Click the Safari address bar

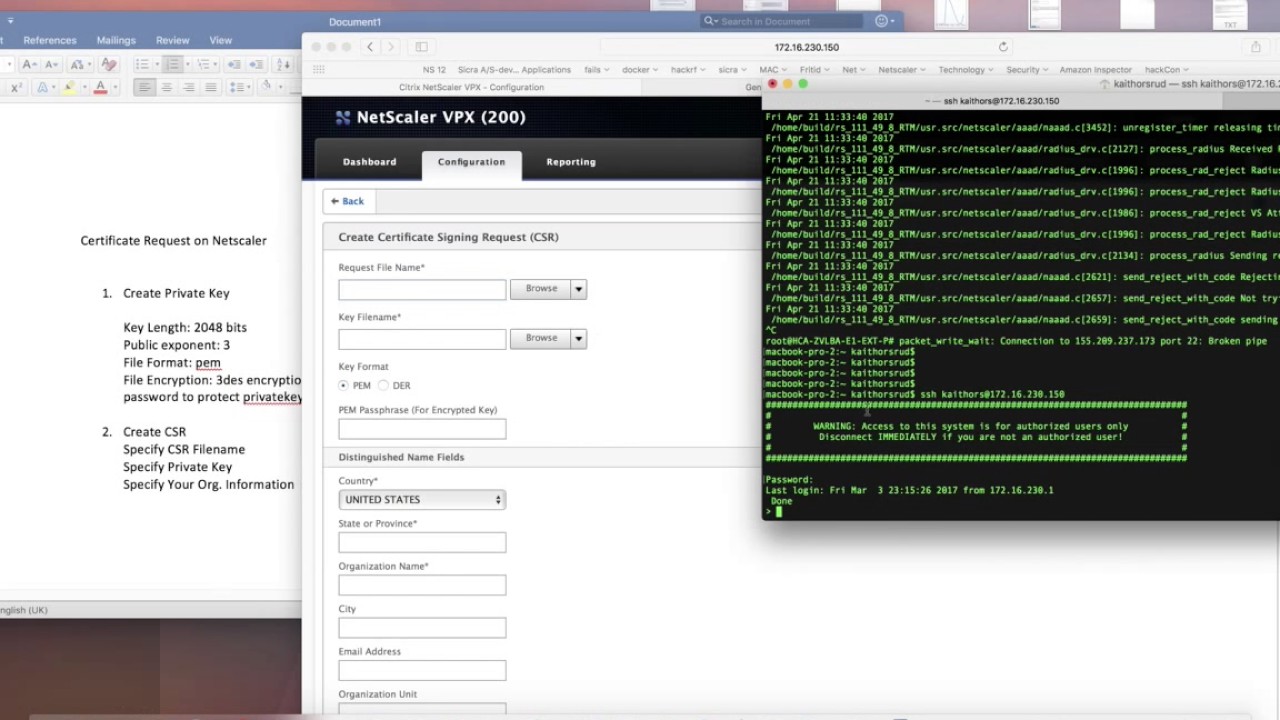tap(807, 47)
